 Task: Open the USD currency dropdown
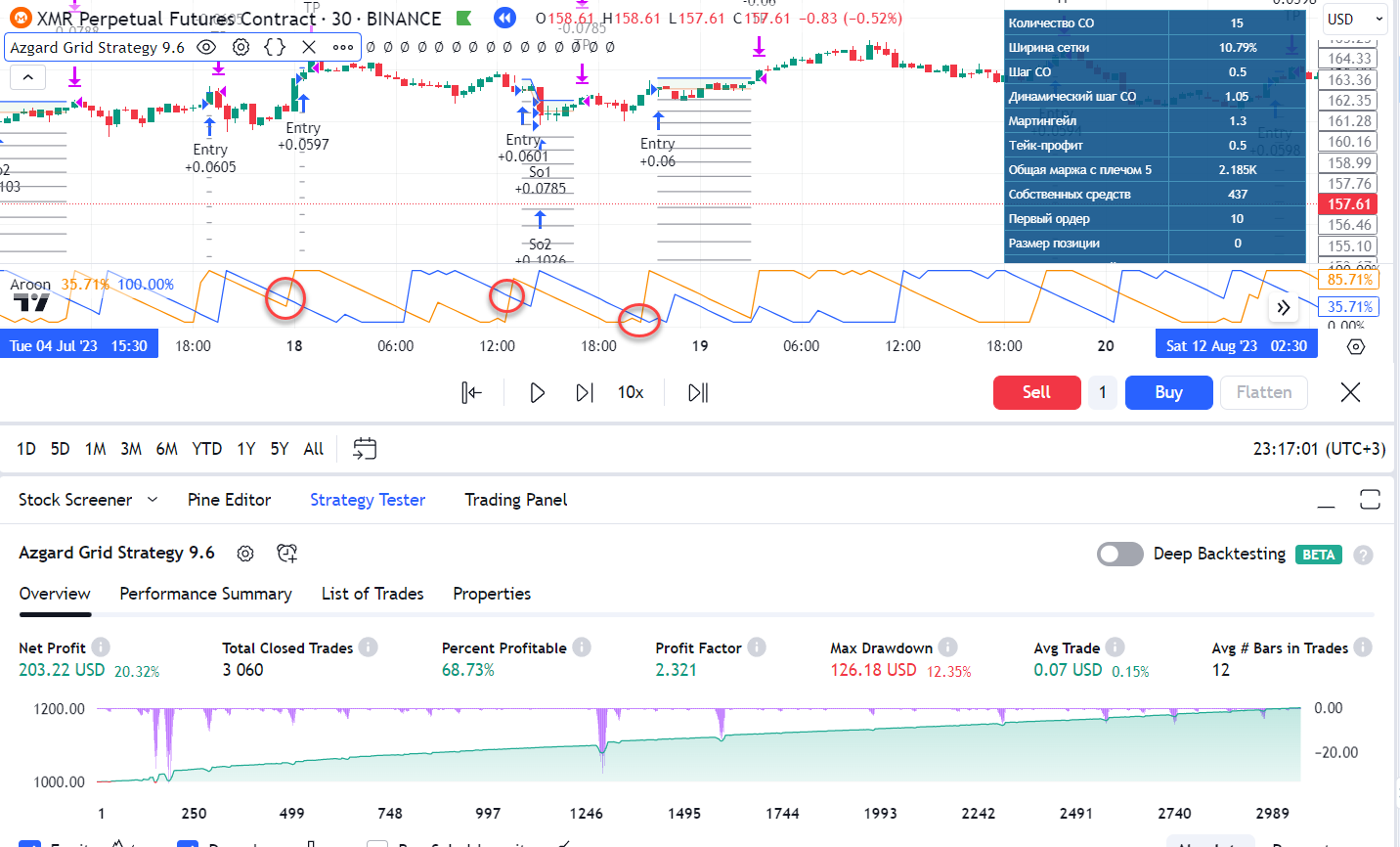[x=1356, y=19]
